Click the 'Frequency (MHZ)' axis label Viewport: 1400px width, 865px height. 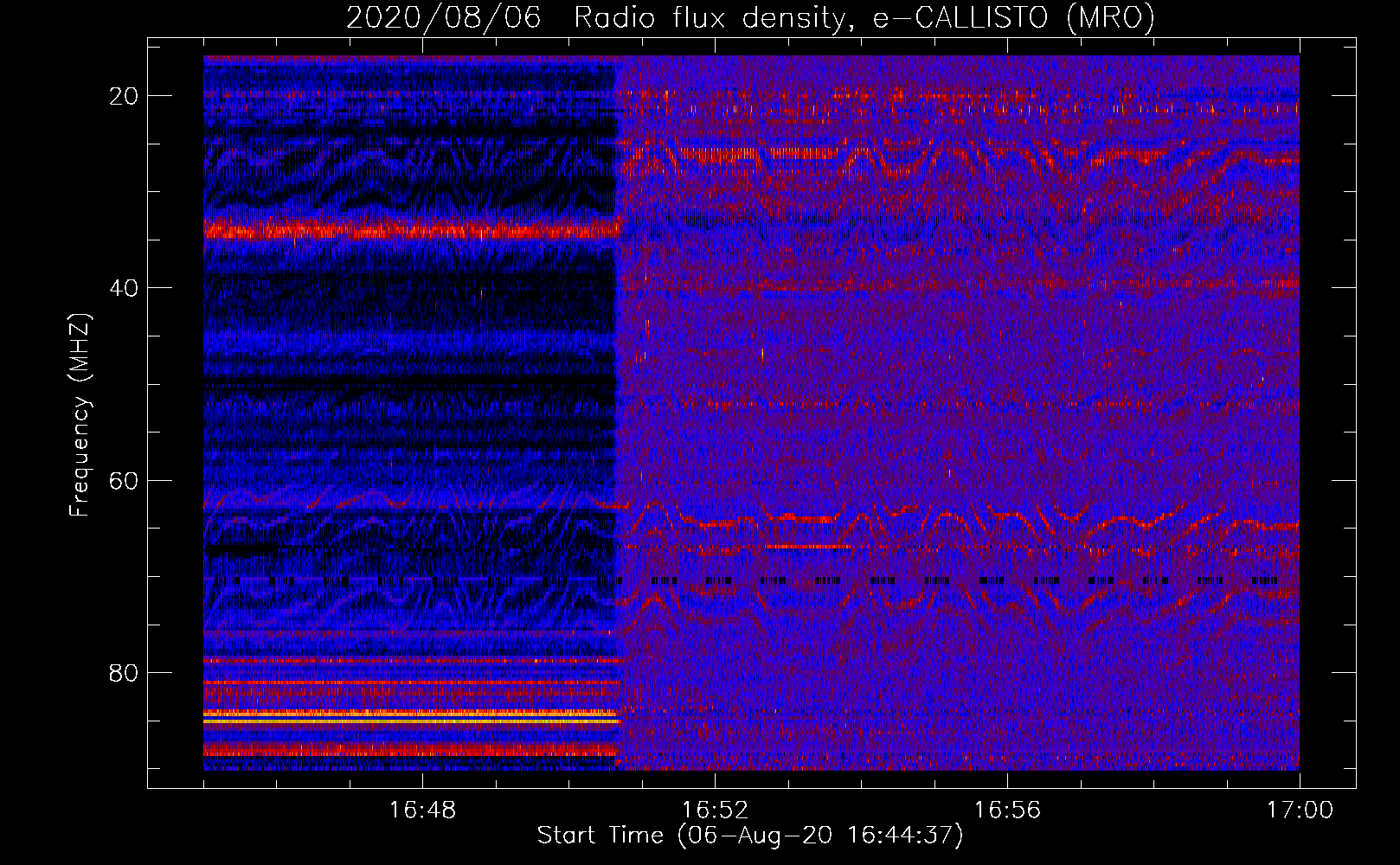[80, 414]
